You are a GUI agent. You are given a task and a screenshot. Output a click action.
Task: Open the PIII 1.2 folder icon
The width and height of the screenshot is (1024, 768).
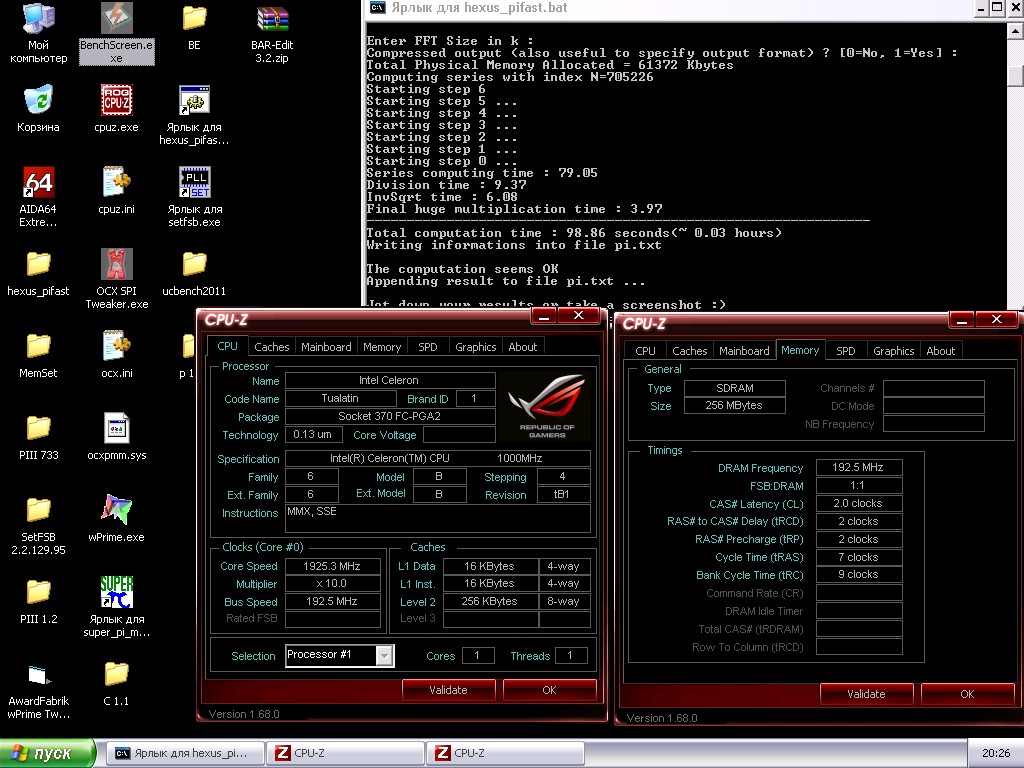[39, 601]
